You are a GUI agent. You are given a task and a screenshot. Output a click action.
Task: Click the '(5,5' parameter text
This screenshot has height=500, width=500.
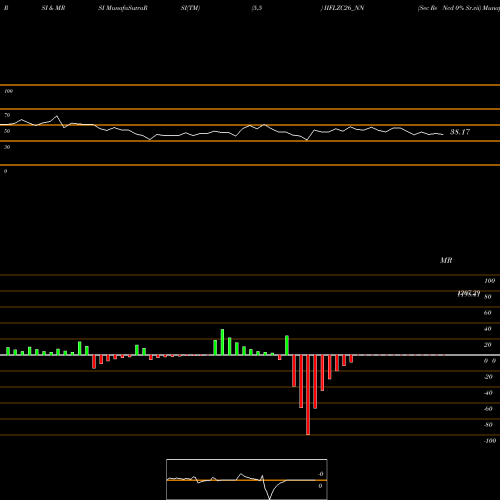[257, 8]
